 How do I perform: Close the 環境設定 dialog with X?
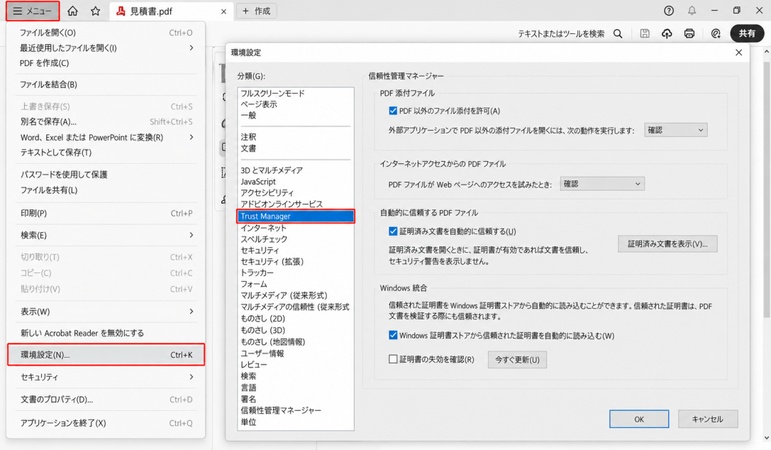739,53
